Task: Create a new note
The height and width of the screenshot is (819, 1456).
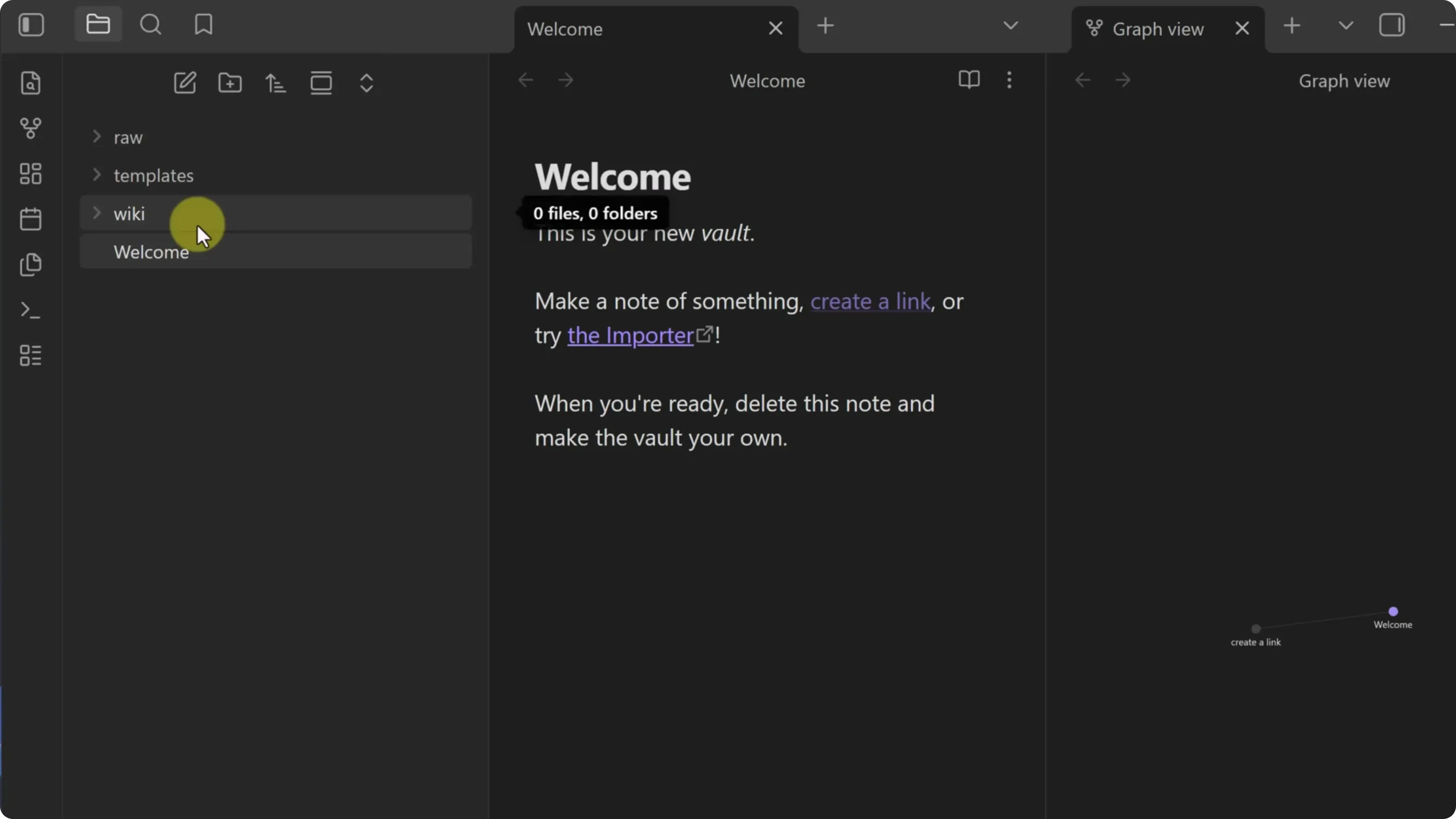Action: coord(185,83)
